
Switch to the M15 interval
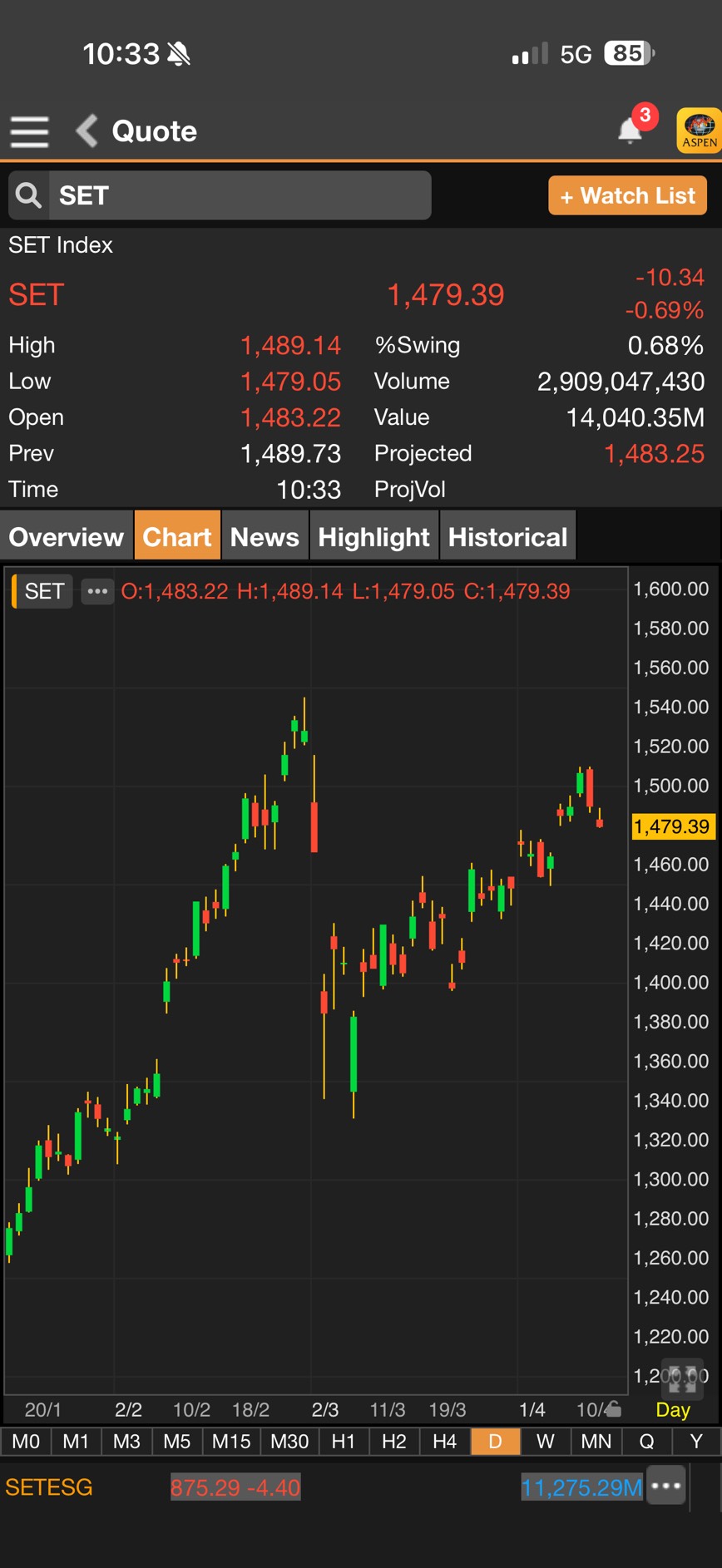[x=231, y=1442]
